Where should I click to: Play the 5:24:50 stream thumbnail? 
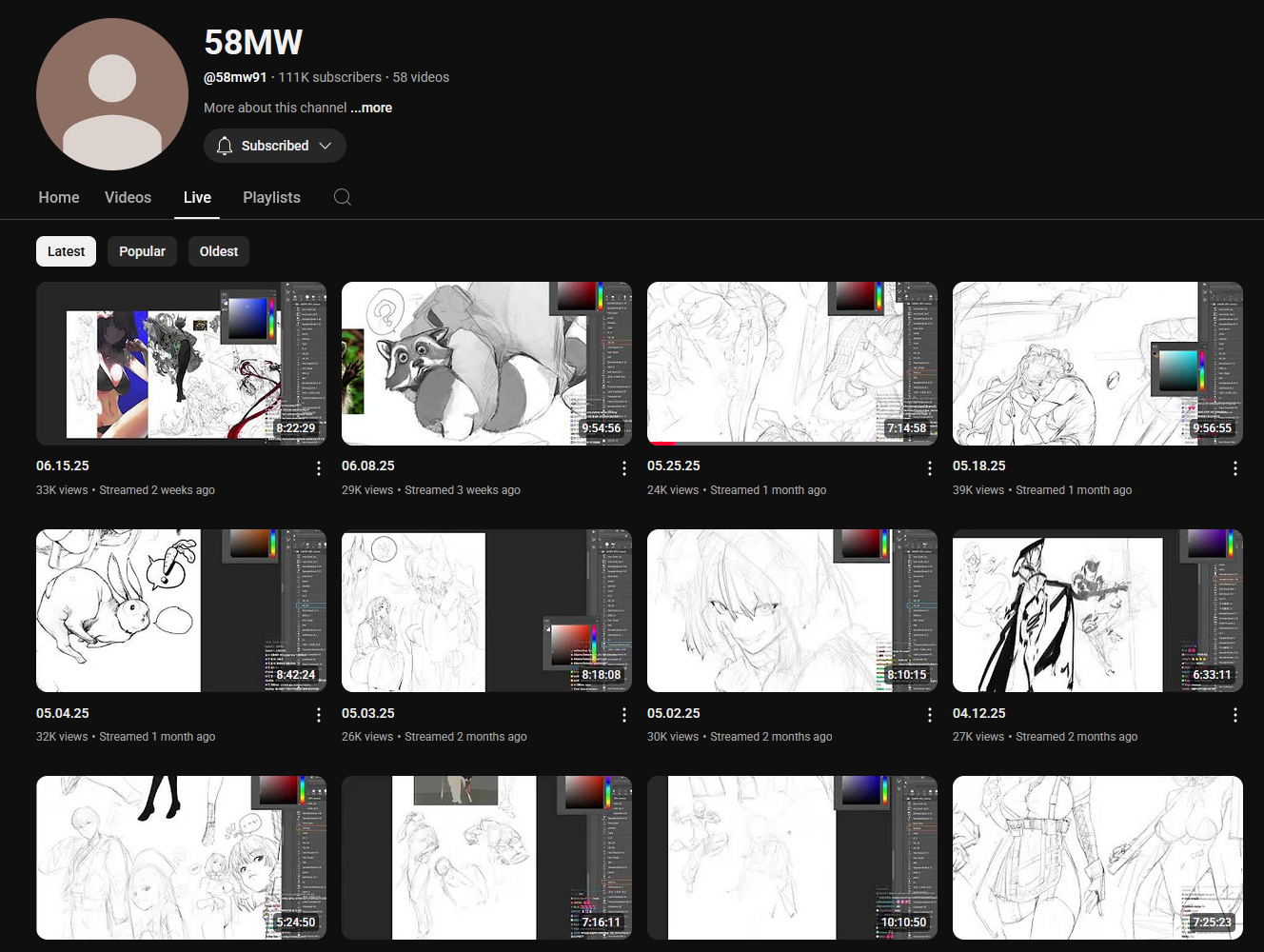click(x=181, y=858)
